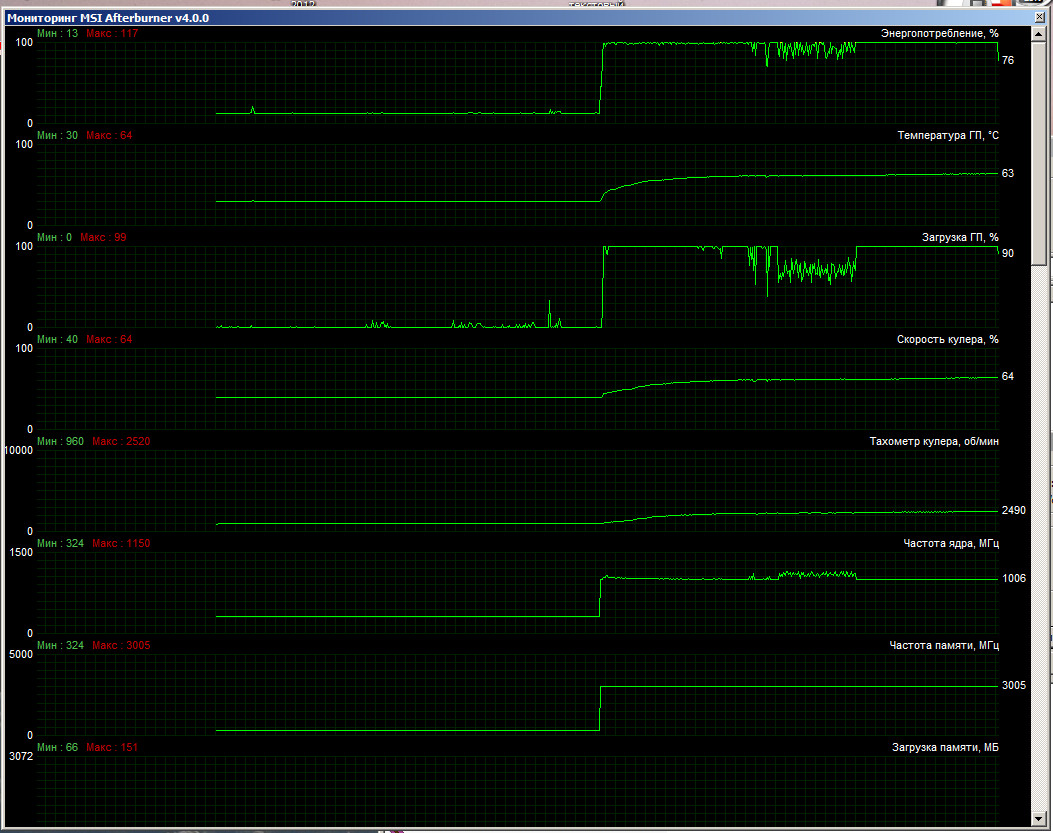Click the 'Загрузка памяти, МБ' graph label
1053x833 pixels.
[945, 748]
